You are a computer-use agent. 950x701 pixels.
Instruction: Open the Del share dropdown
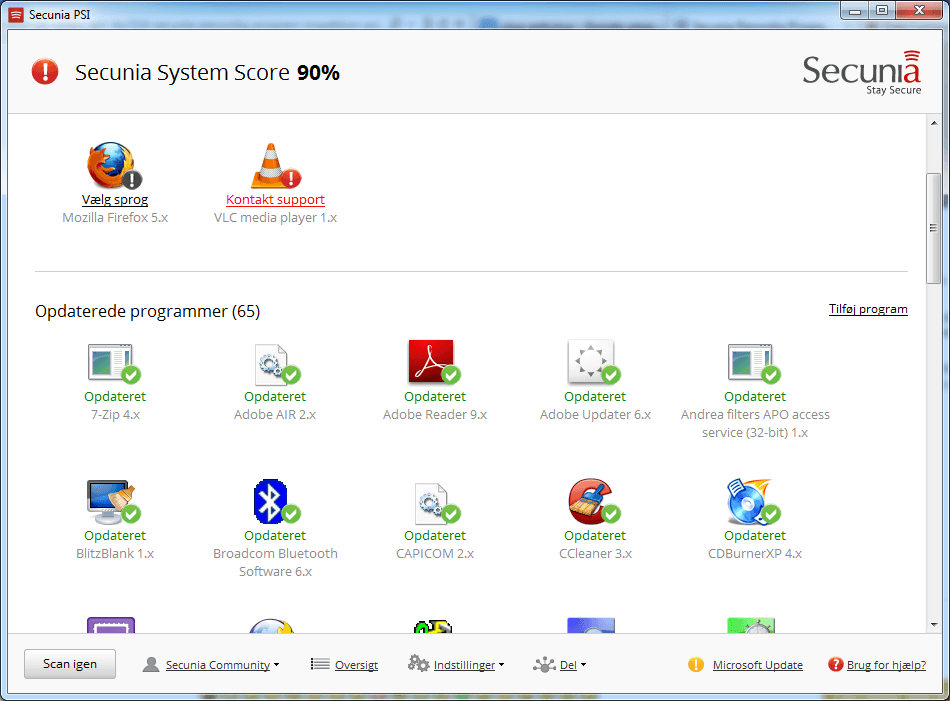(x=567, y=665)
